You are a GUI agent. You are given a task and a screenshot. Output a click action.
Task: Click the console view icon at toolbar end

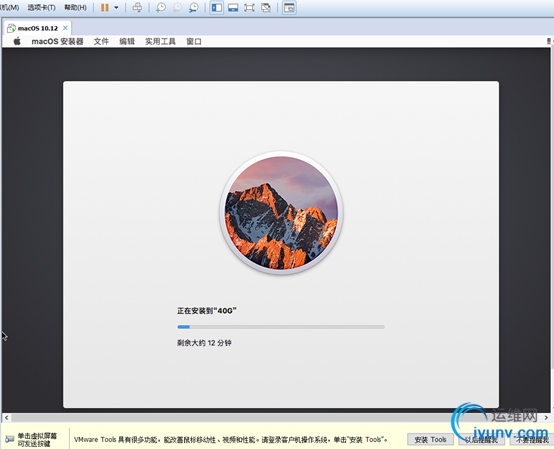tap(289, 7)
